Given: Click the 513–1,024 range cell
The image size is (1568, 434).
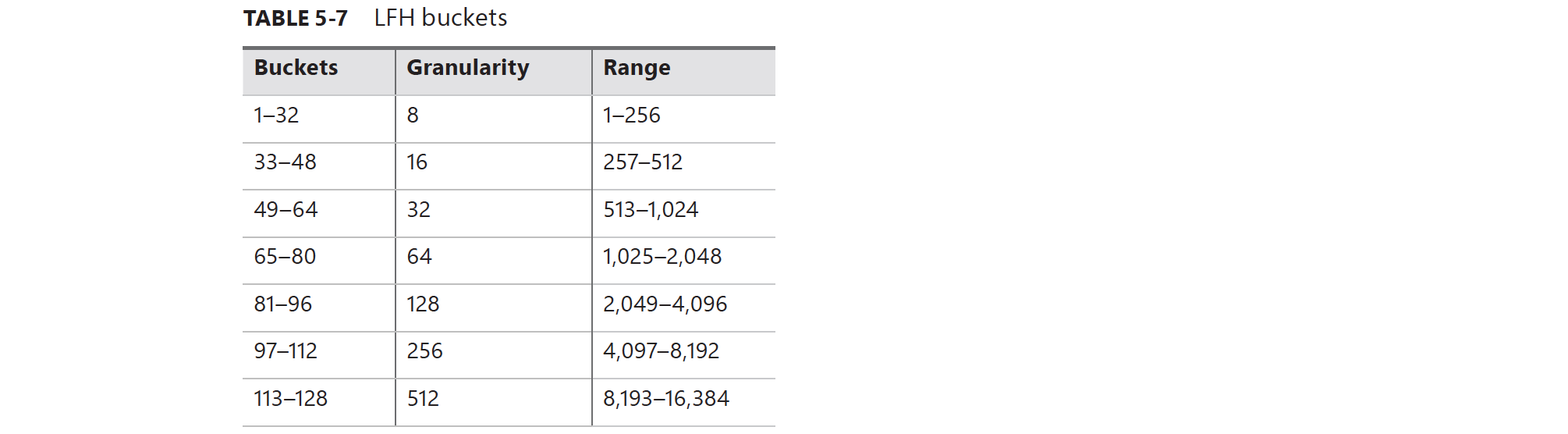Looking at the screenshot, I should coord(651,210).
